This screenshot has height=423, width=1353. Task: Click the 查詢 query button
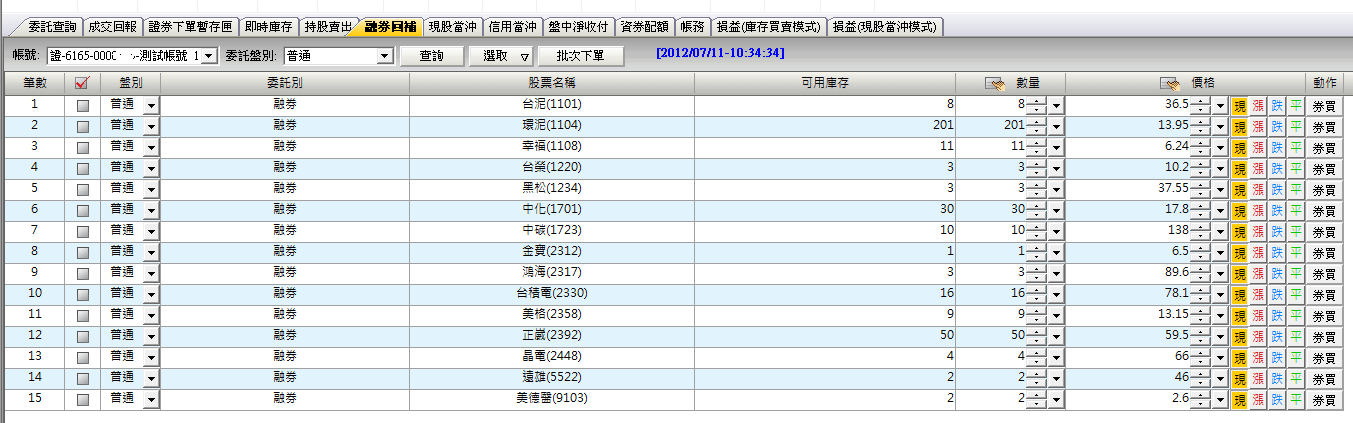(431, 57)
